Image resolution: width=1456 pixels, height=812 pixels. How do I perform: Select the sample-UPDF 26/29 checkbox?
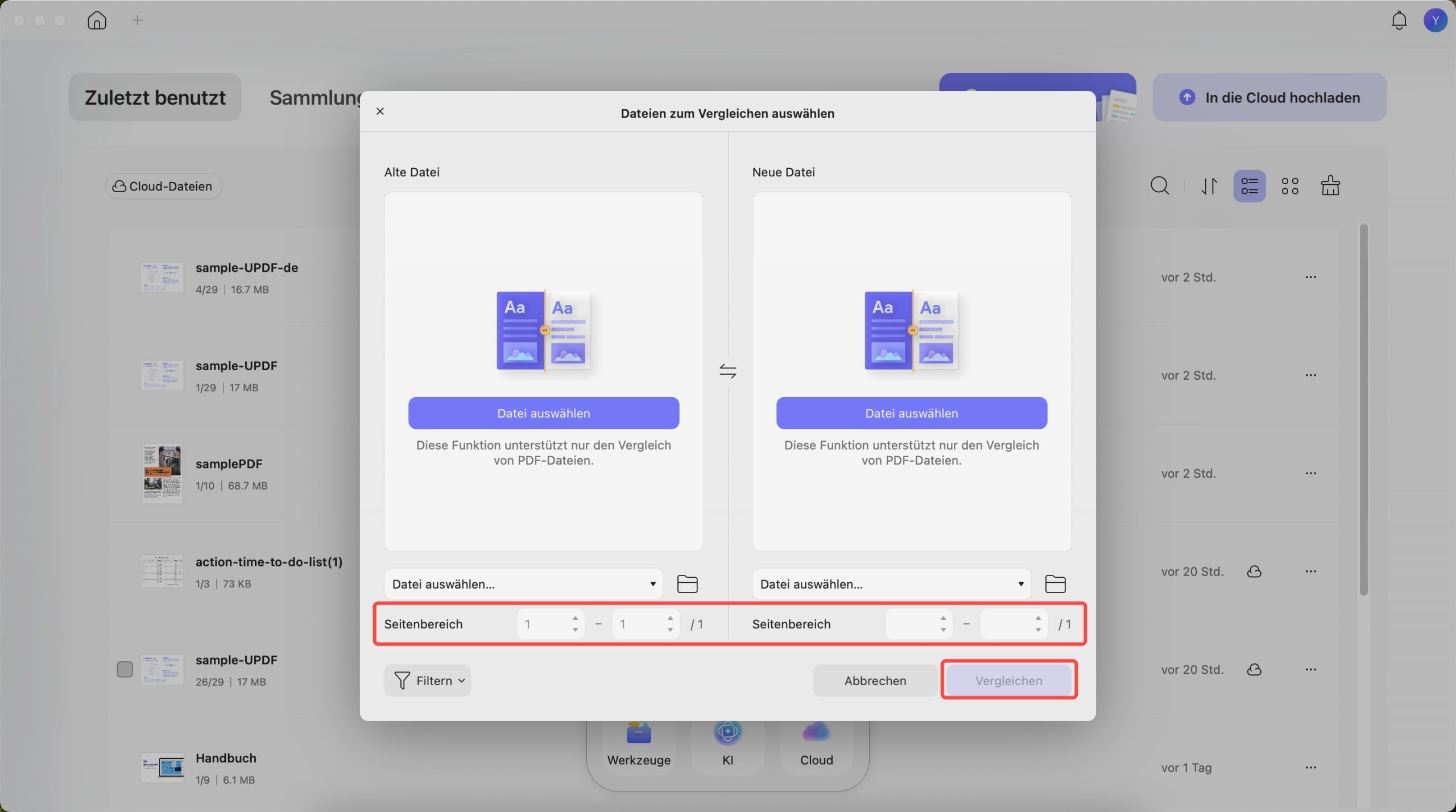pos(125,670)
